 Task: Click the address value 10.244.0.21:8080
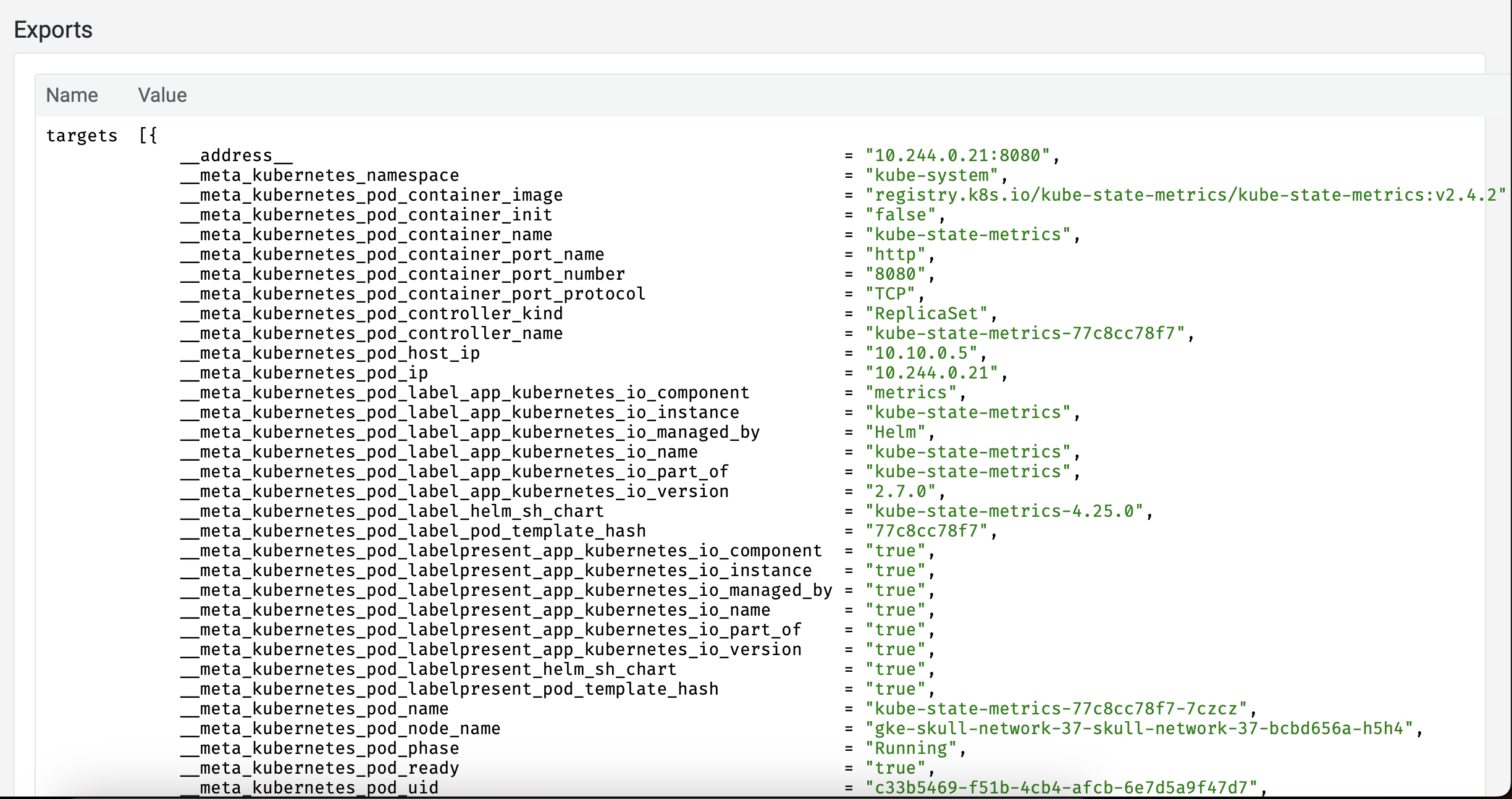point(961,156)
